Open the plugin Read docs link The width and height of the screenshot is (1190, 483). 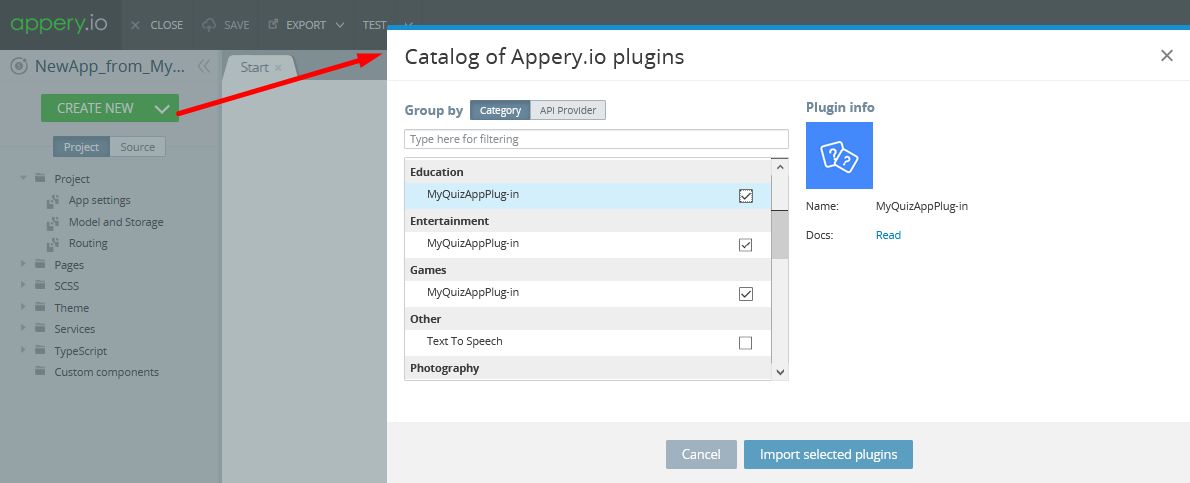point(888,235)
